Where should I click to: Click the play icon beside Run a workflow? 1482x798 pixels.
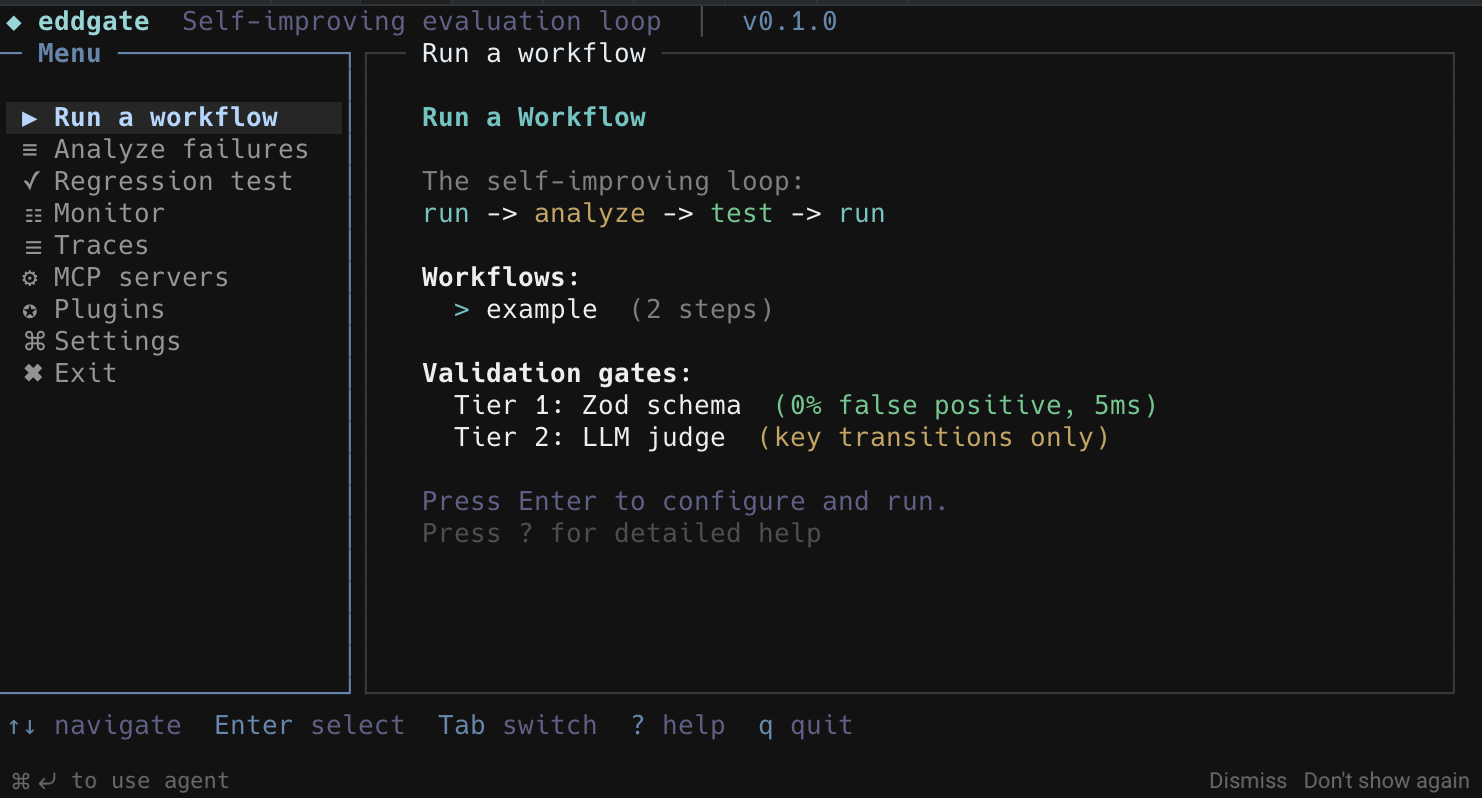29,117
